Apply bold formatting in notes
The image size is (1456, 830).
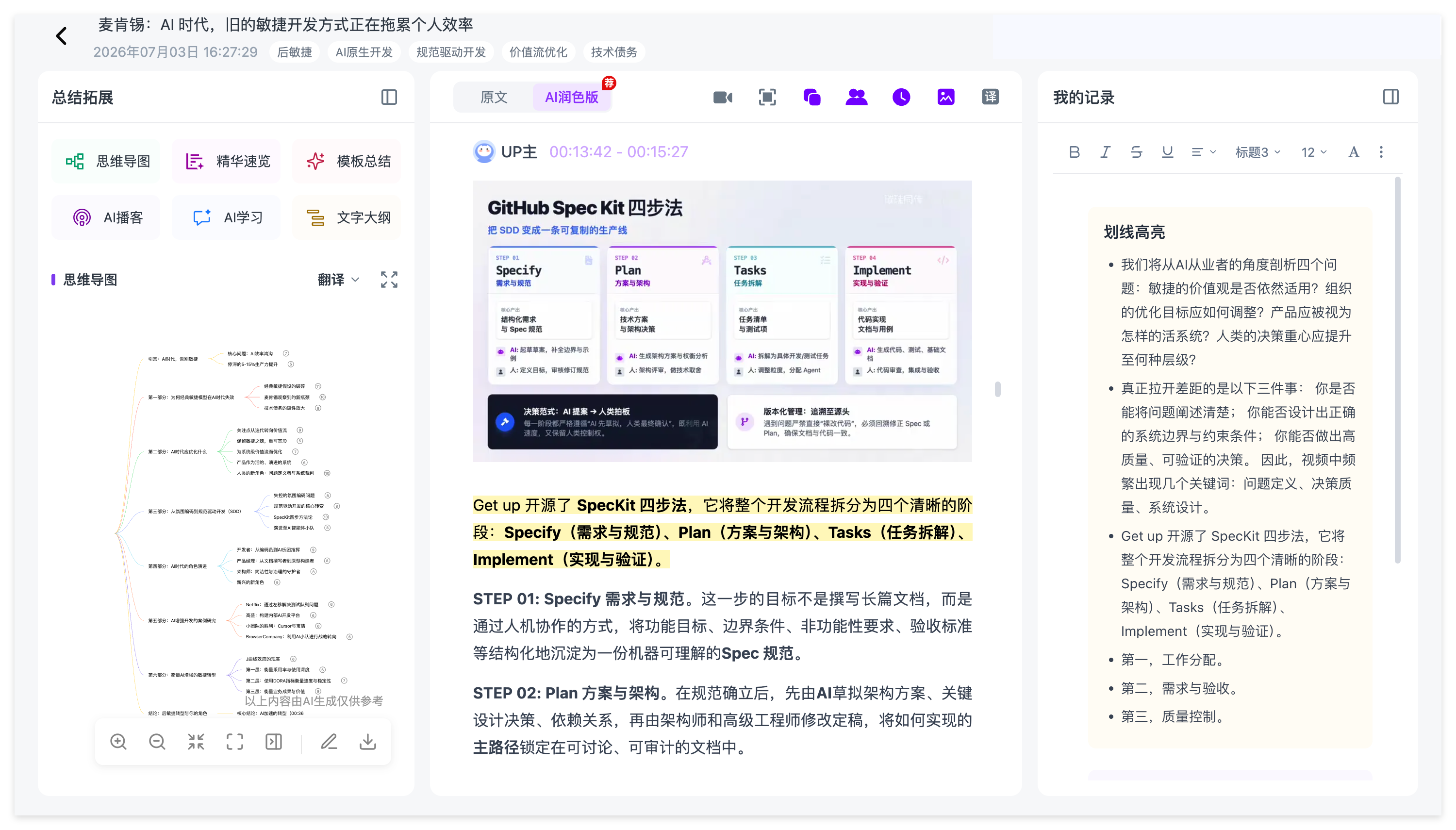click(1074, 152)
